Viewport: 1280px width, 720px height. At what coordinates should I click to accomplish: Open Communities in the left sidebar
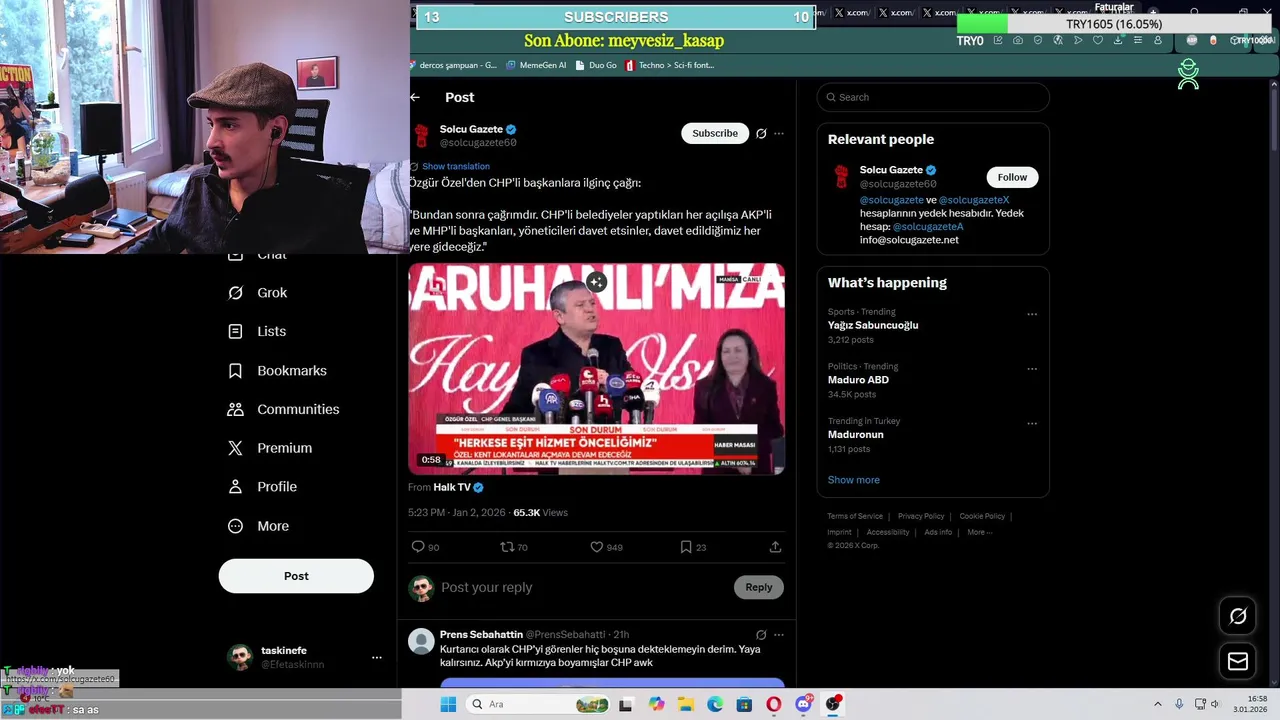pos(283,409)
